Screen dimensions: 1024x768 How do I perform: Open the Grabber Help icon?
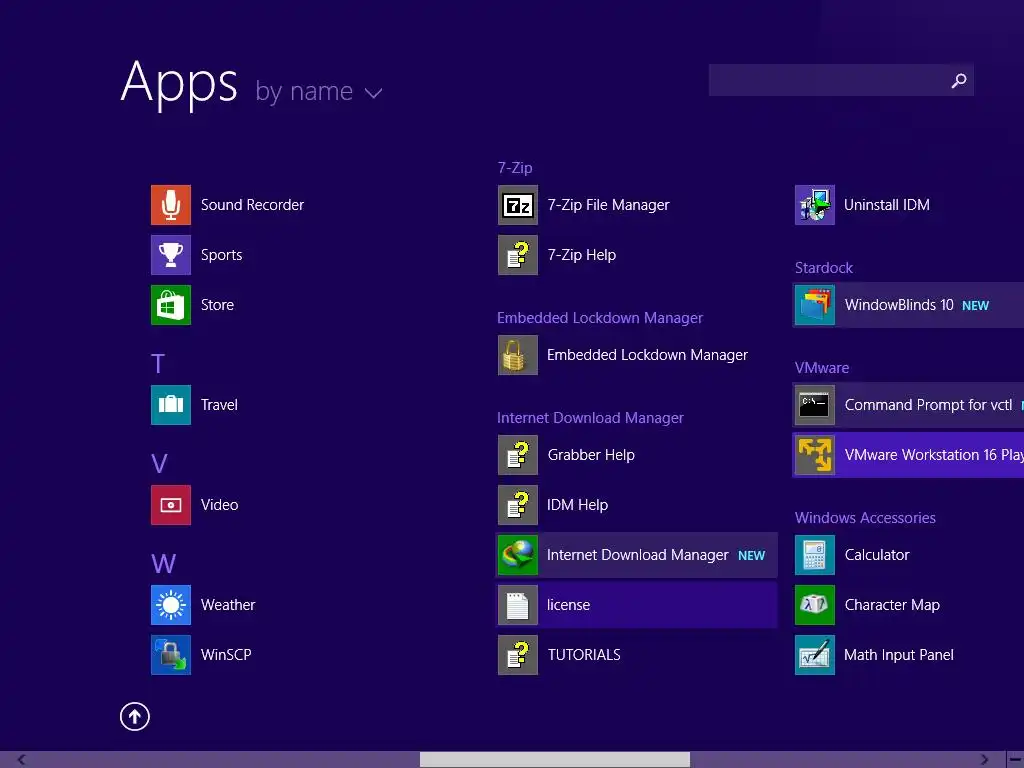[517, 455]
